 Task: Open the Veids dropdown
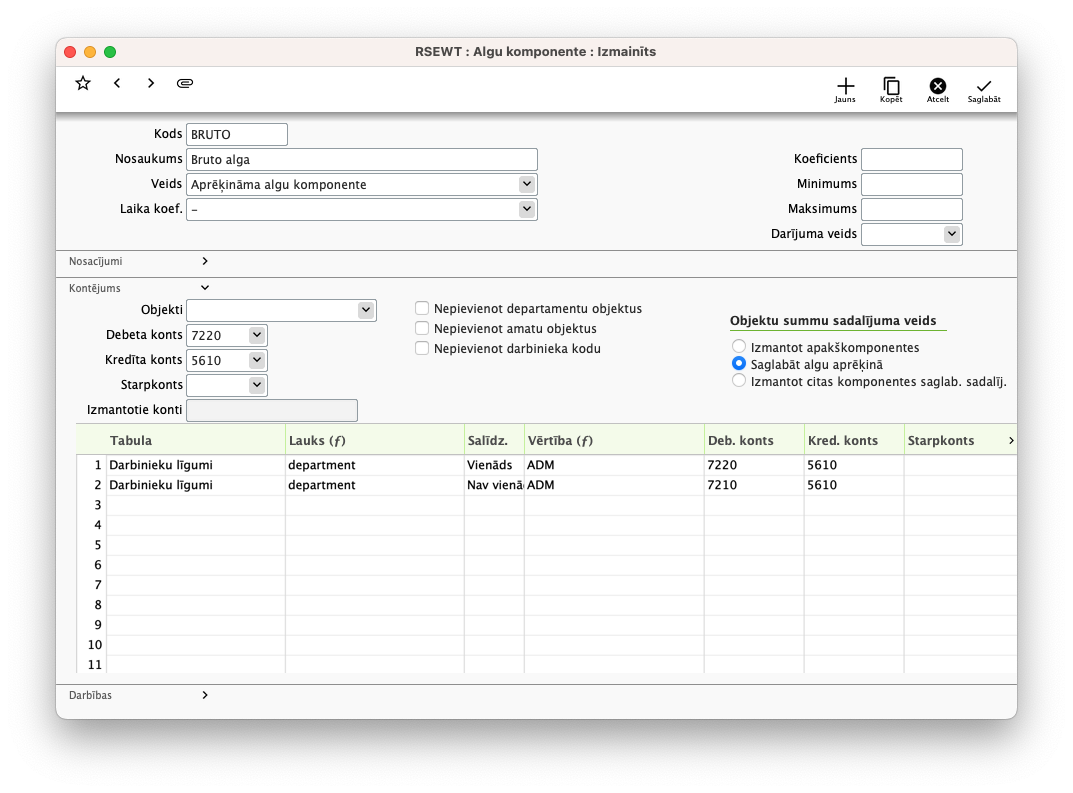(526, 184)
